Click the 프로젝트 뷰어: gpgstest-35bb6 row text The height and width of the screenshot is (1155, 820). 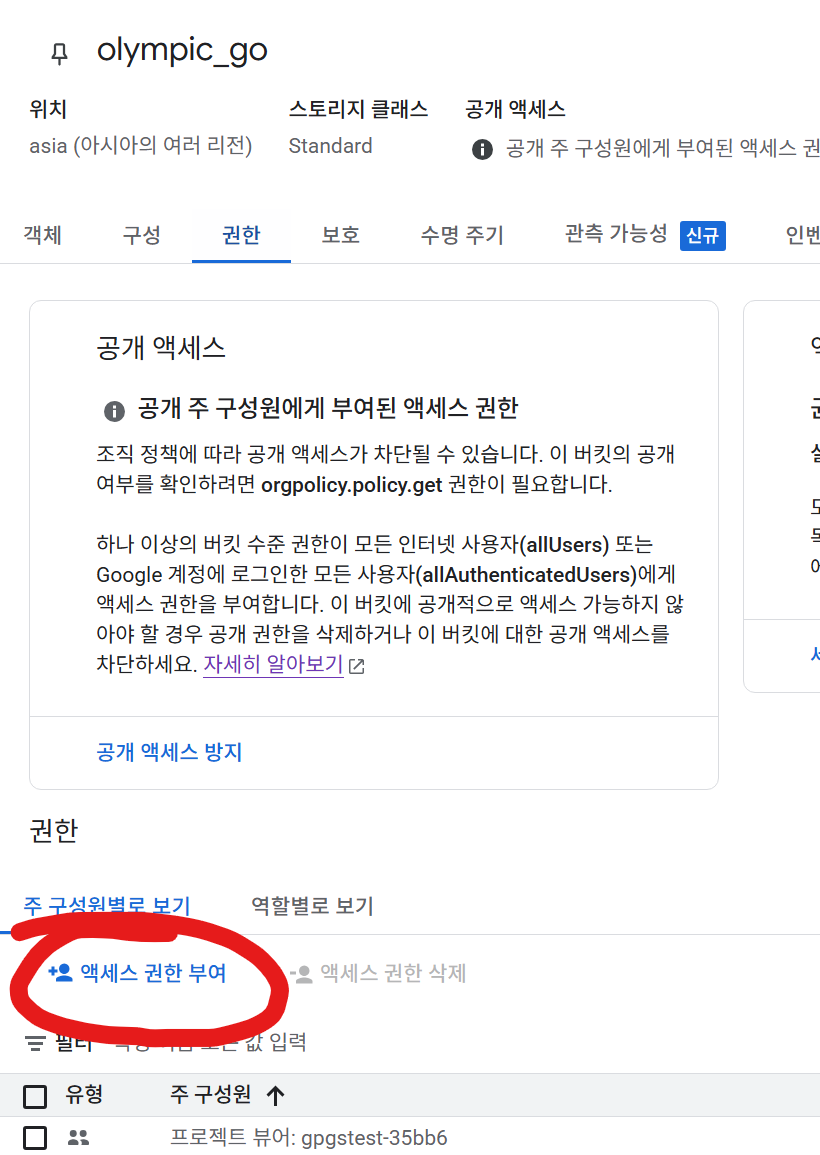pyautogui.click(x=309, y=1137)
